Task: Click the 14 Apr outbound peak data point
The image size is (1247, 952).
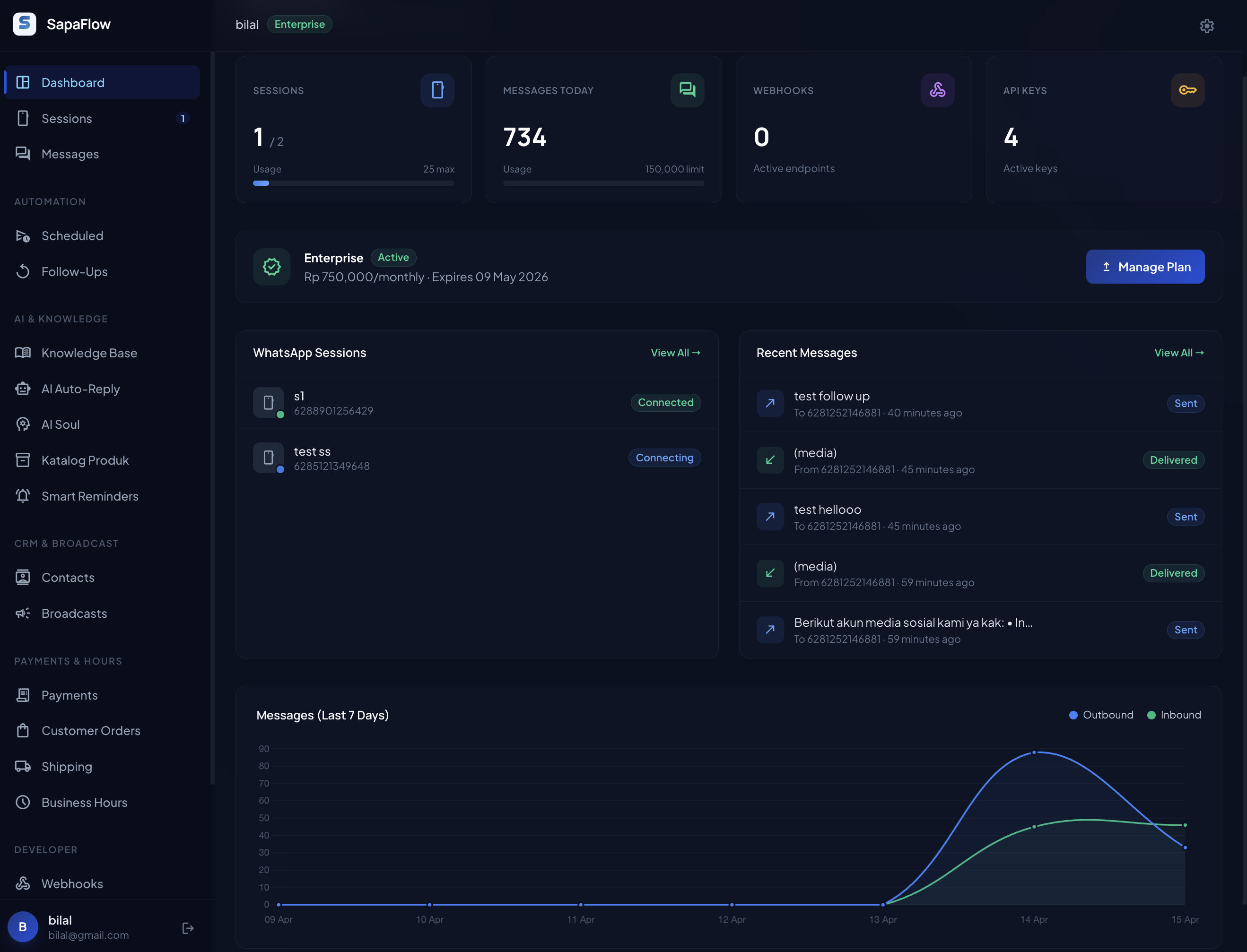Action: coord(1034,753)
